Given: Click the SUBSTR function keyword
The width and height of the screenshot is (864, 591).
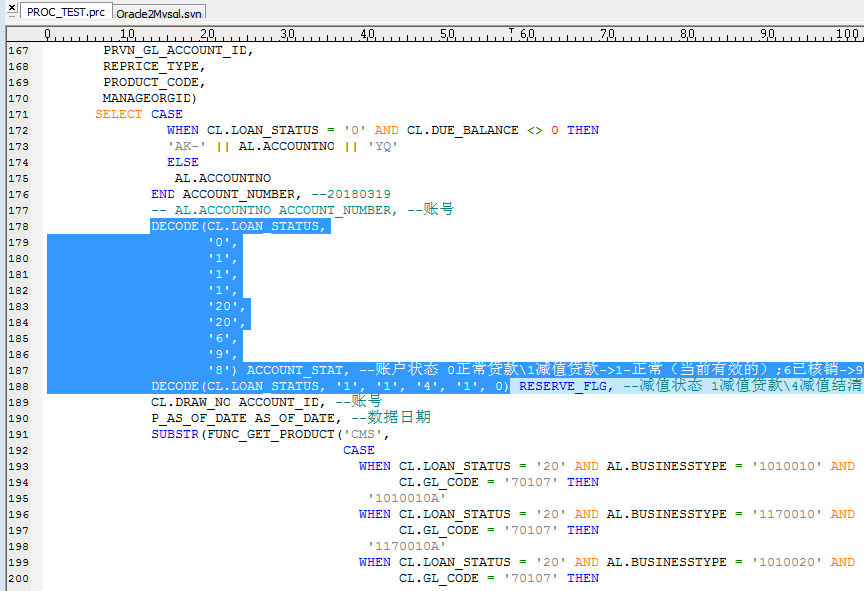Looking at the screenshot, I should pos(175,435).
